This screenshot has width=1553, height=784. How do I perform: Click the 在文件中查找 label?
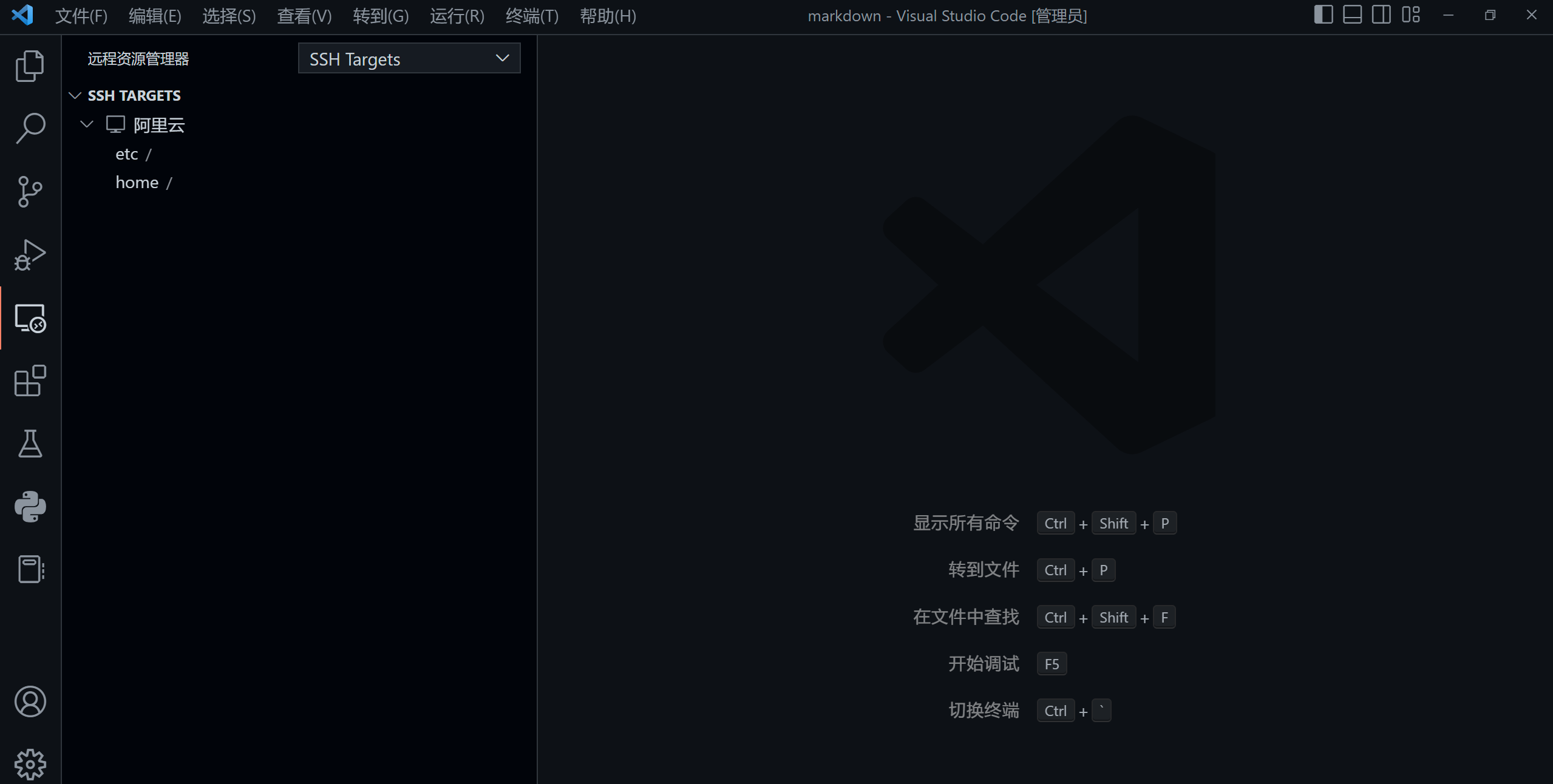tap(966, 617)
